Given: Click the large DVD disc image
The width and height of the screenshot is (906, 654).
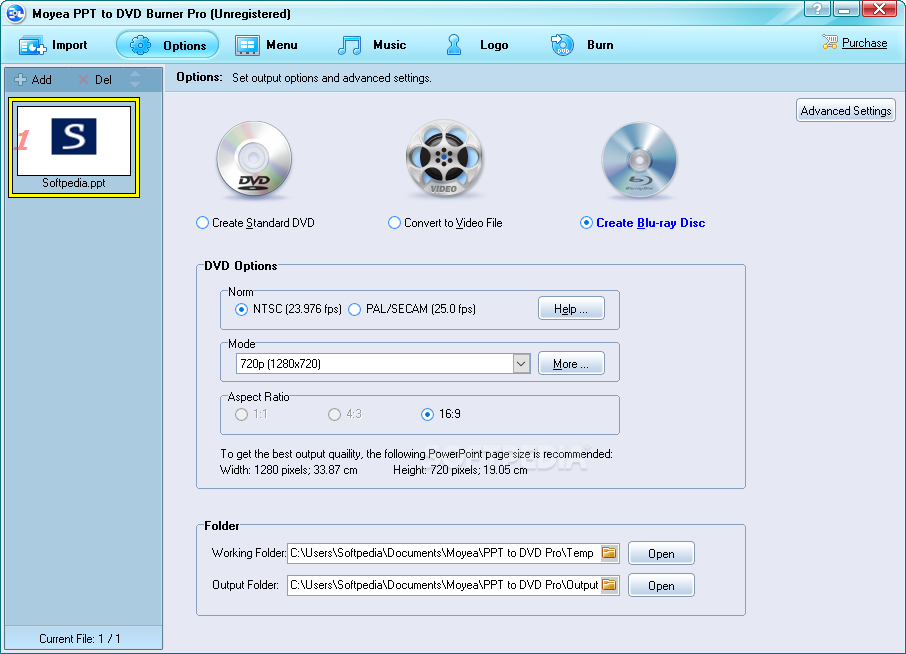Looking at the screenshot, I should point(254,158).
